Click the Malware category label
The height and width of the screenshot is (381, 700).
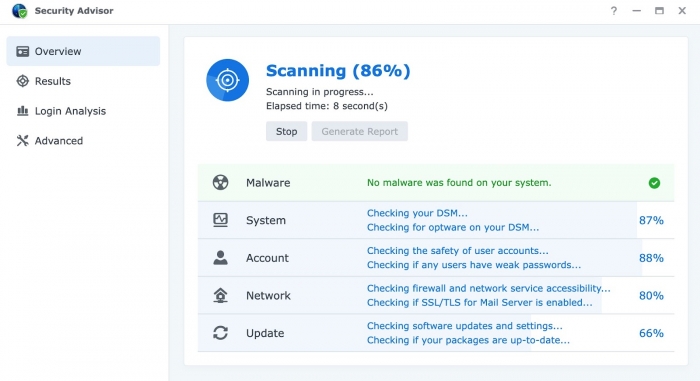point(268,183)
